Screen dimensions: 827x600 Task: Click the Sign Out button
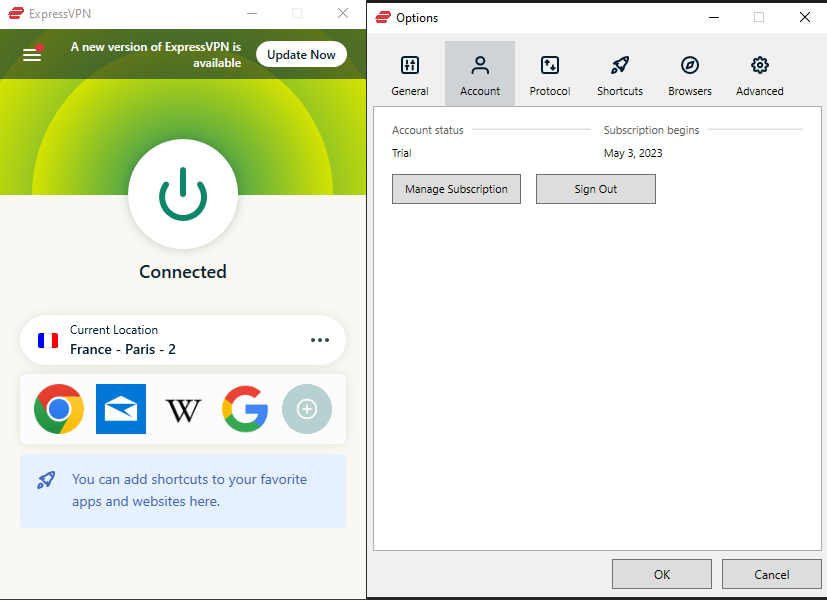(x=595, y=189)
